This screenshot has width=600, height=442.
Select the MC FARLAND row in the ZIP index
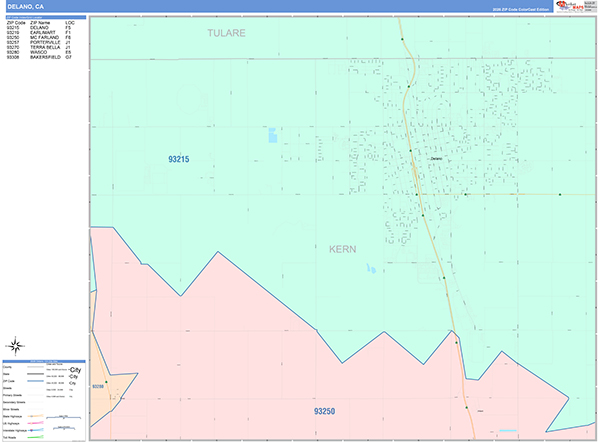coord(39,38)
